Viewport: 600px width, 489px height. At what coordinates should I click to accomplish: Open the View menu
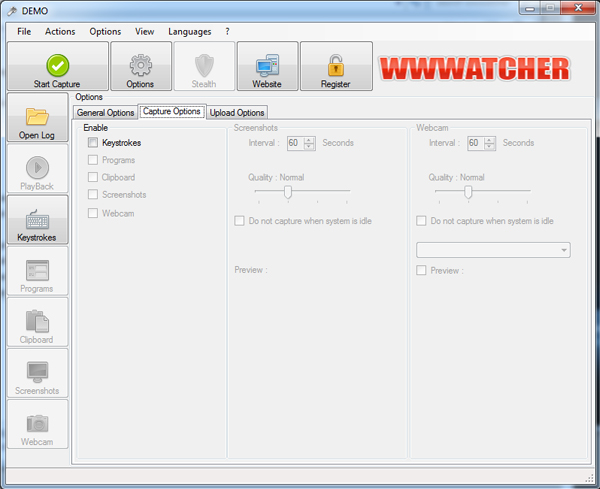click(x=145, y=32)
